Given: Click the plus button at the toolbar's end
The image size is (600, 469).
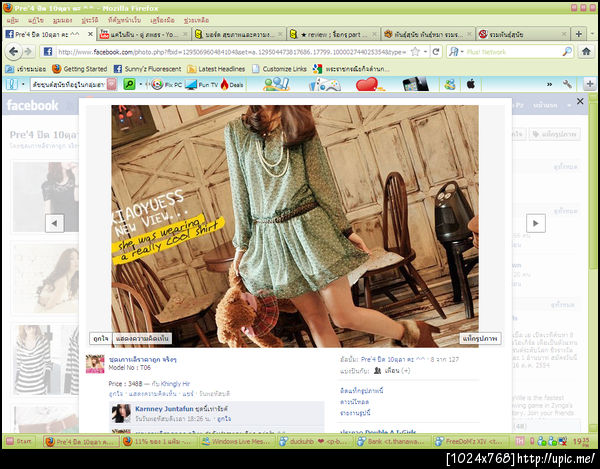Looking at the screenshot, I should click(590, 84).
